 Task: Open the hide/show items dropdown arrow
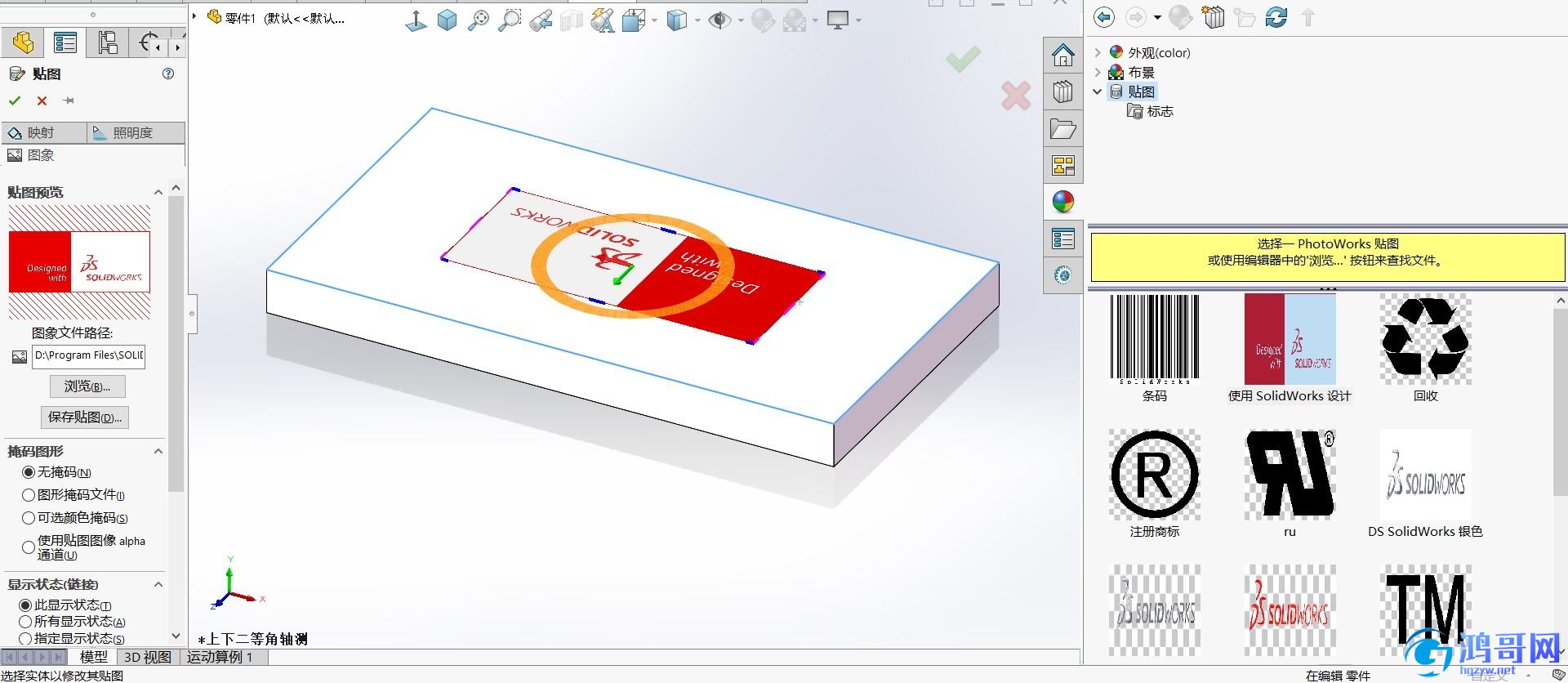[x=741, y=20]
